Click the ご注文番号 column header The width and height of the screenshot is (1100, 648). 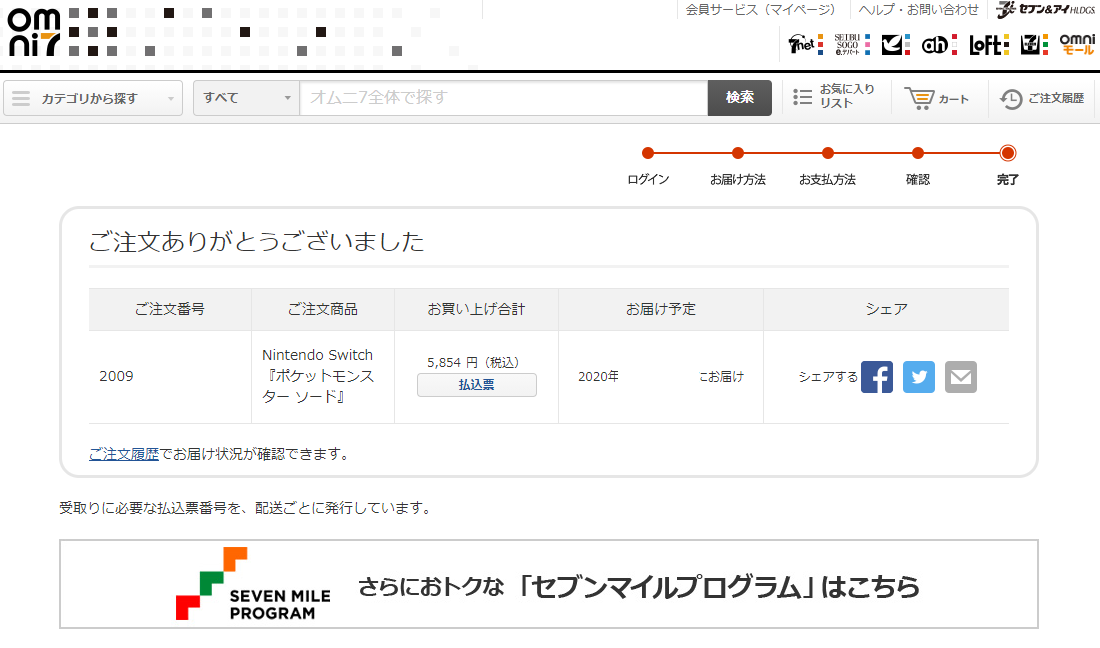170,309
